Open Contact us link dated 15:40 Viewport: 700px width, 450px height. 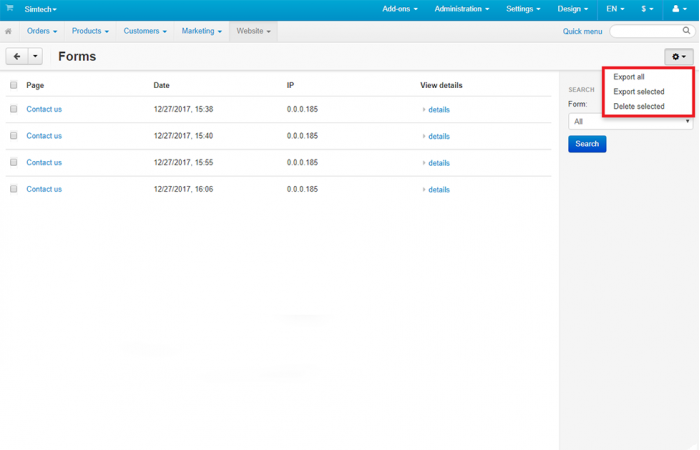[x=44, y=136]
